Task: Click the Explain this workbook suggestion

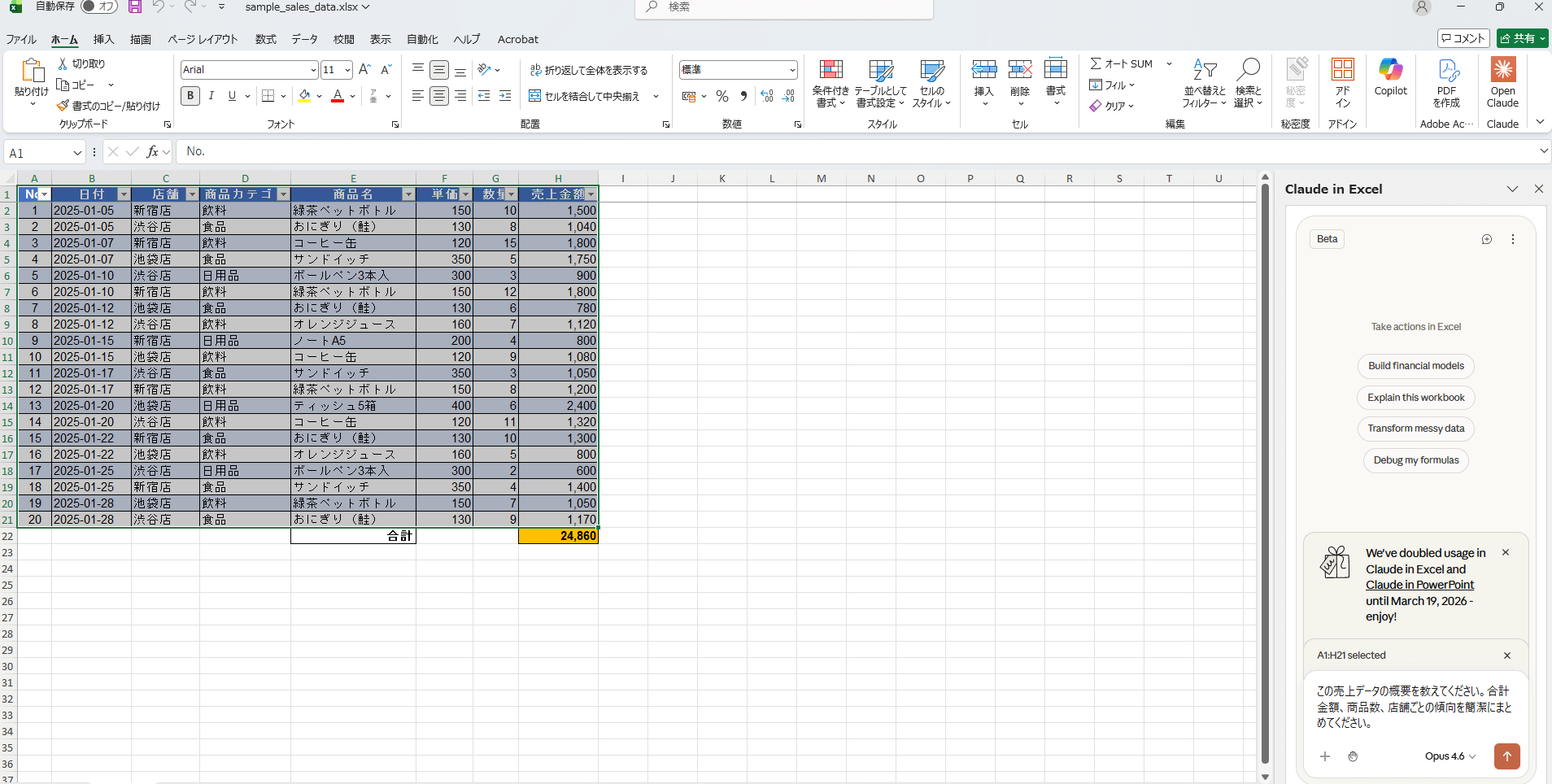Action: [x=1415, y=397]
